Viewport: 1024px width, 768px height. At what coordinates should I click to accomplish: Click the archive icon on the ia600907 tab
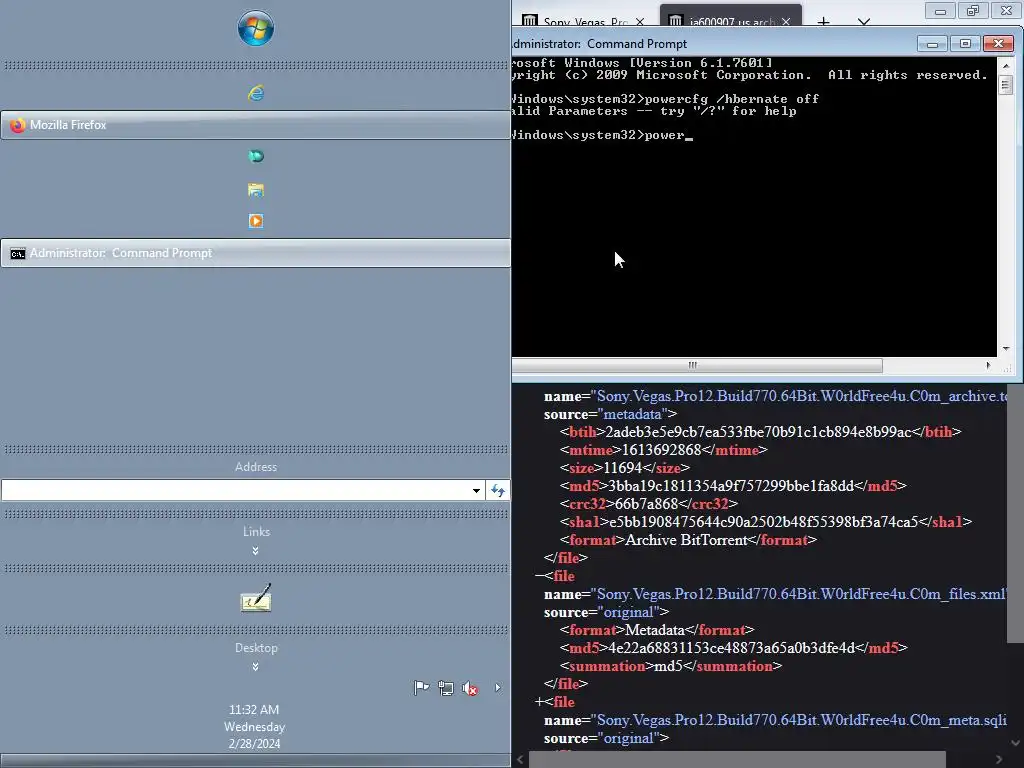[676, 22]
